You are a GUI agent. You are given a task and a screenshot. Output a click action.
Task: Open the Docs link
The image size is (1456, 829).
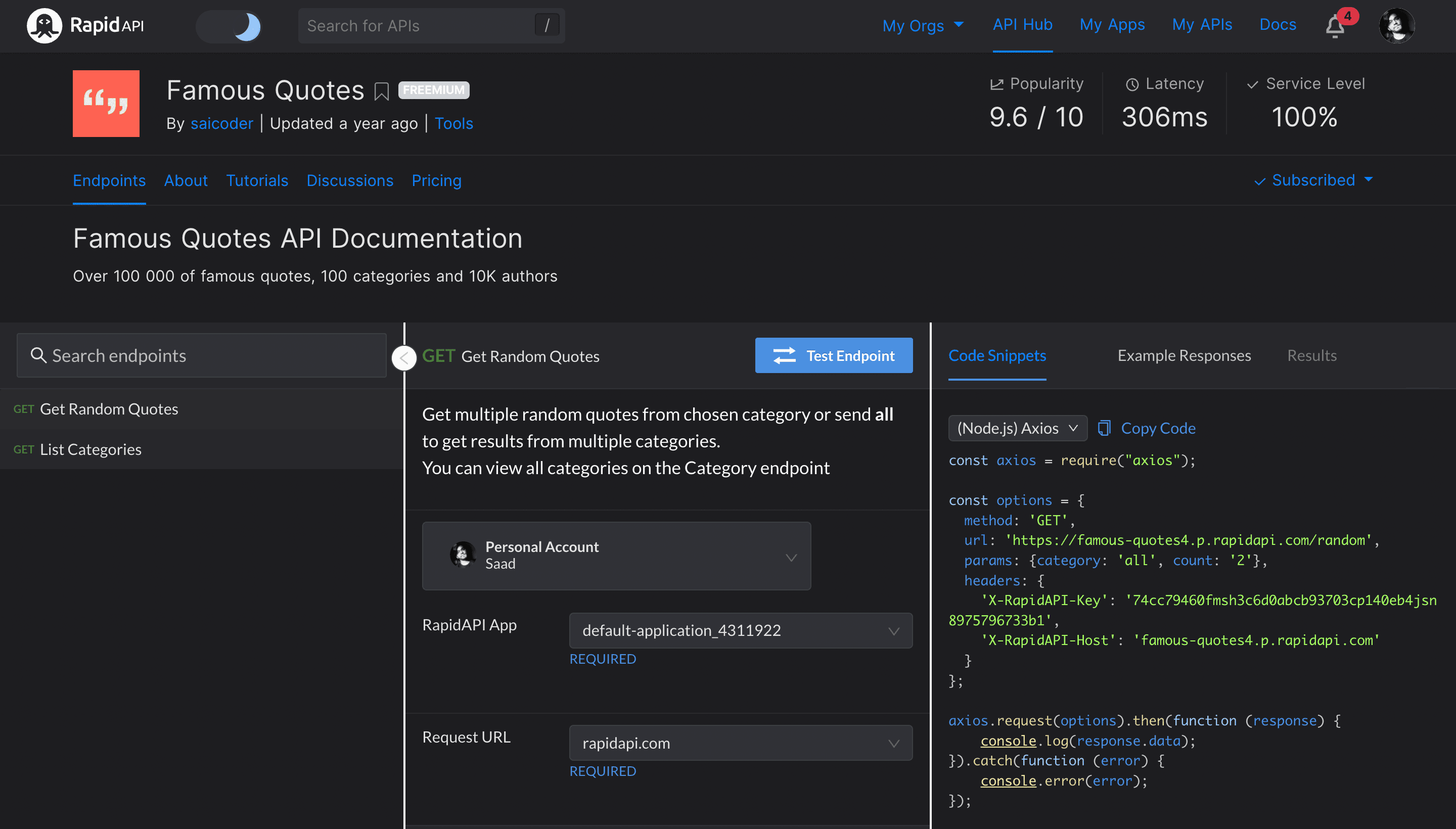(x=1277, y=24)
